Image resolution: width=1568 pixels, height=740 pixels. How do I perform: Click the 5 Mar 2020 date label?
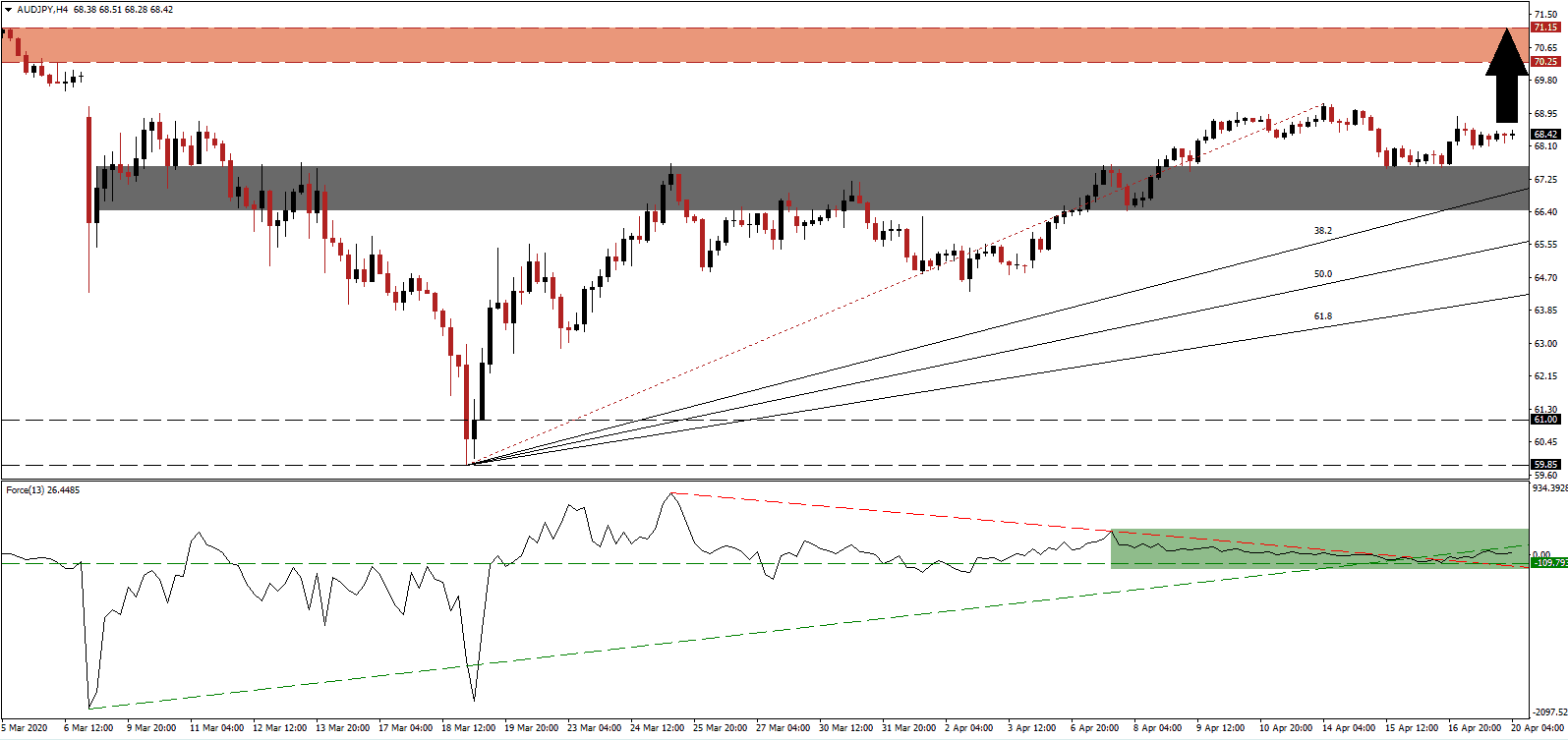click(x=24, y=728)
